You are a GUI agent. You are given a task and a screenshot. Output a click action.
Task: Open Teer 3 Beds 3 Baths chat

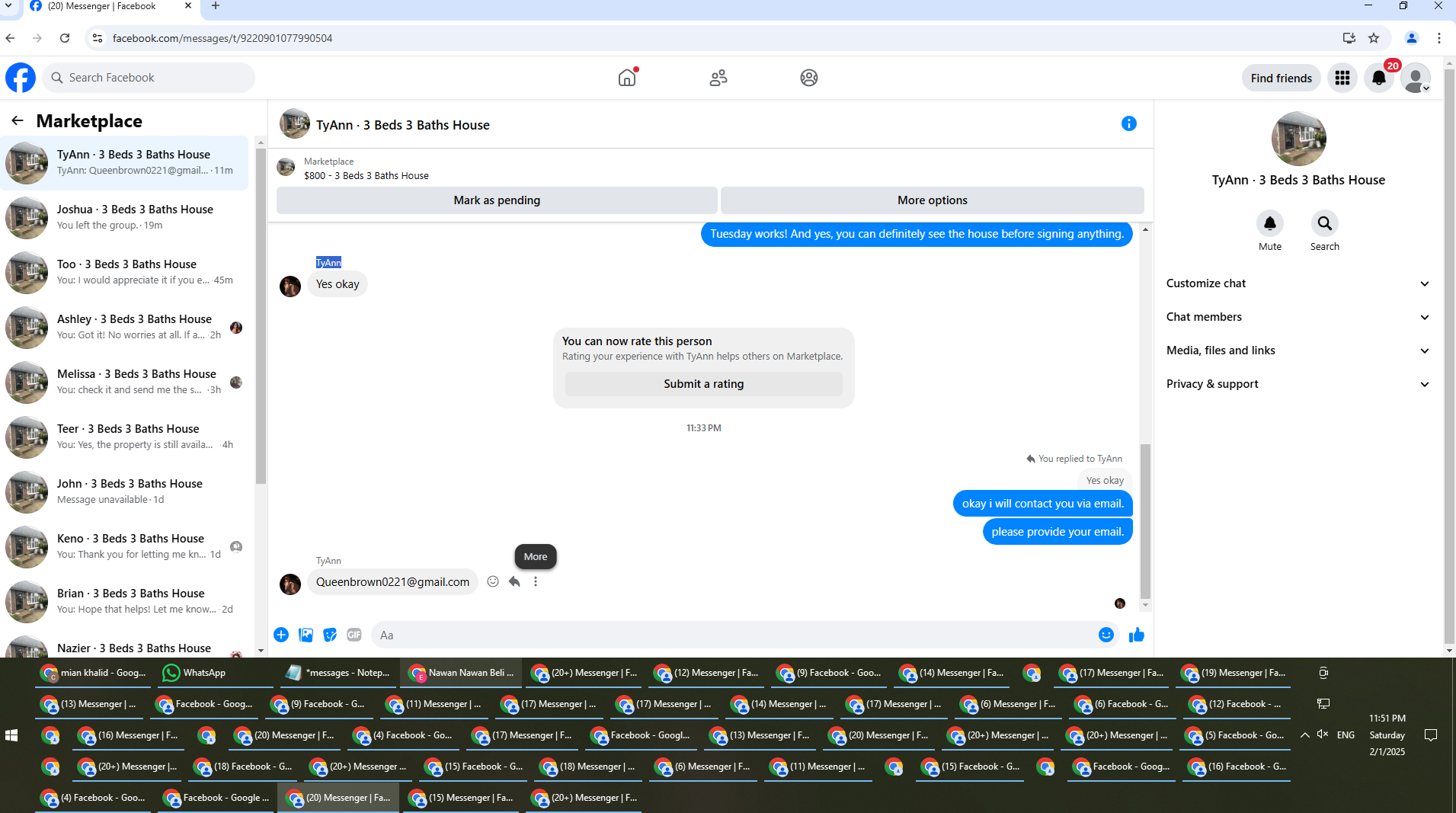[x=126, y=437]
